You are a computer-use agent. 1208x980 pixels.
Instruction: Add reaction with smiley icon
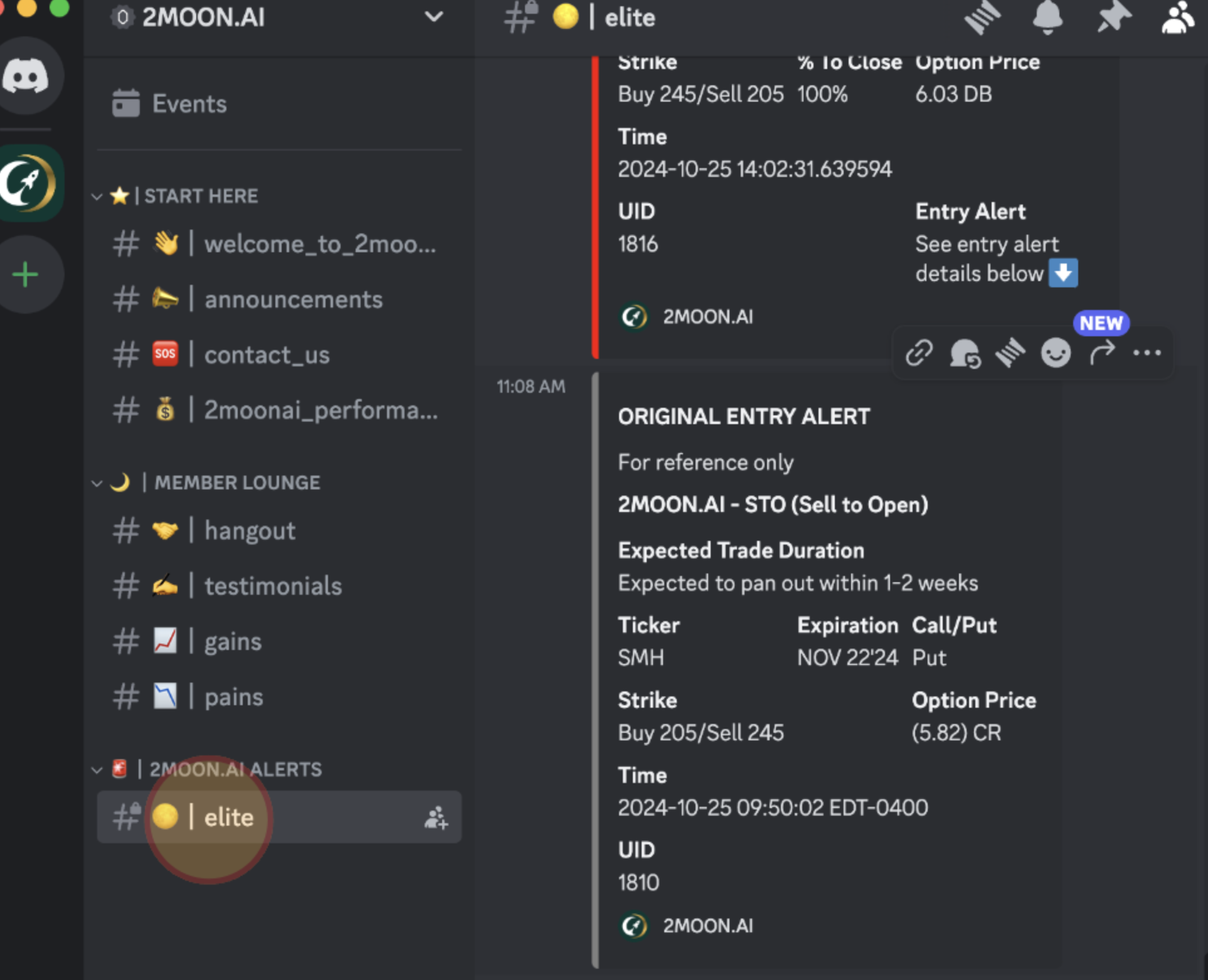[x=1056, y=353]
